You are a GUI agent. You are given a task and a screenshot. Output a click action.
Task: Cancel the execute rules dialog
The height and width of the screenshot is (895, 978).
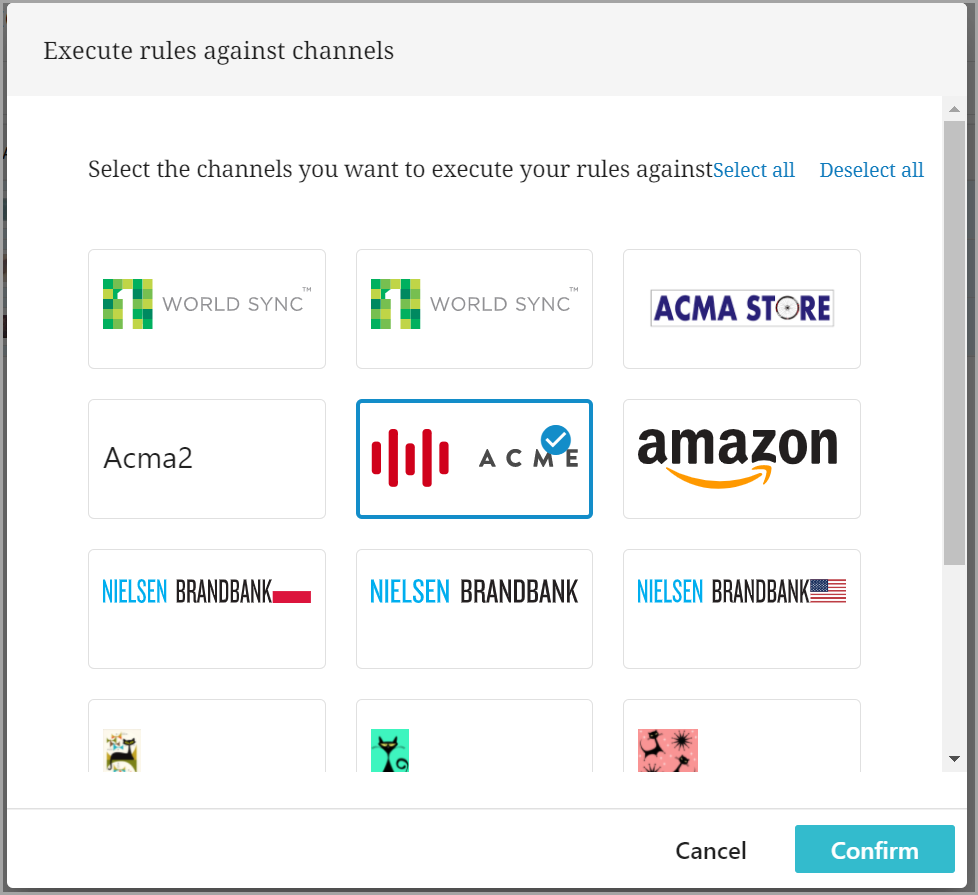click(711, 850)
